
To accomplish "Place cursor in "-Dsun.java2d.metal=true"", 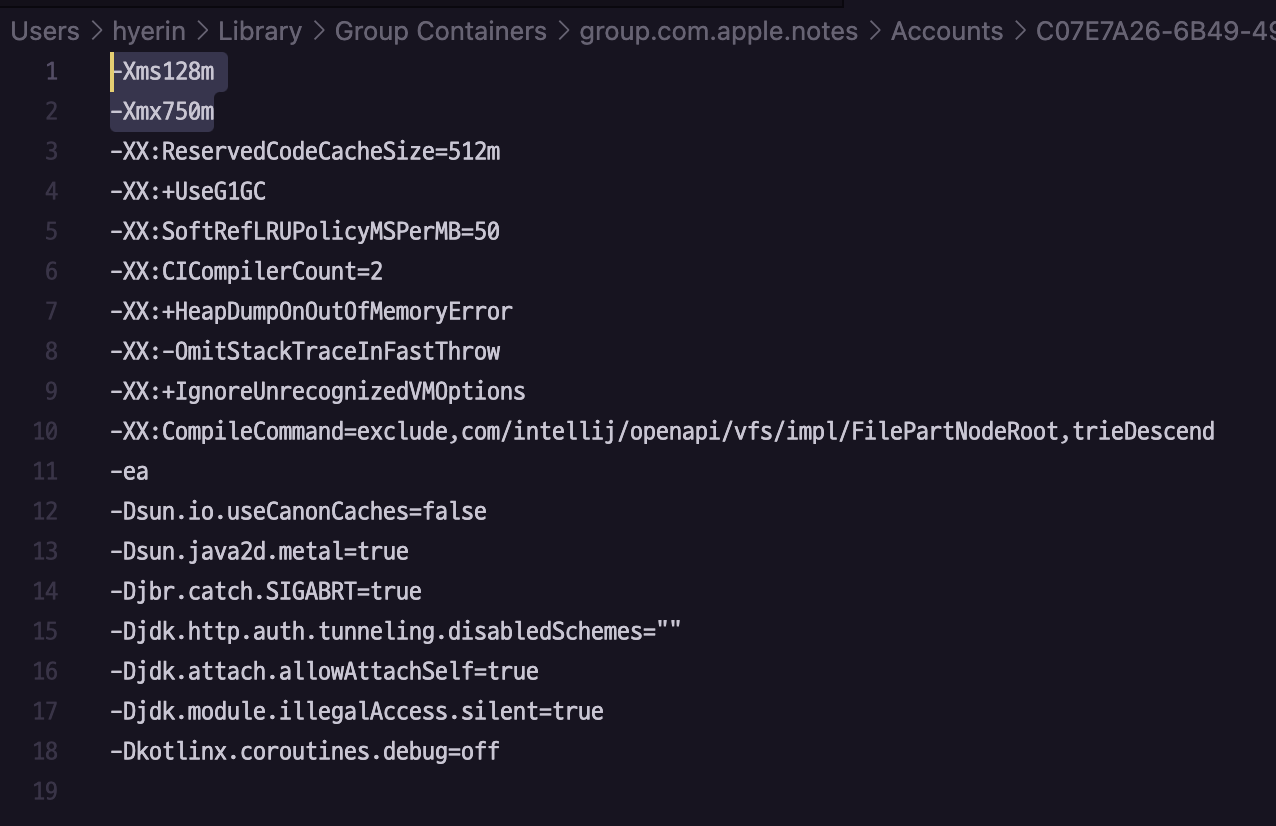I will pos(258,551).
